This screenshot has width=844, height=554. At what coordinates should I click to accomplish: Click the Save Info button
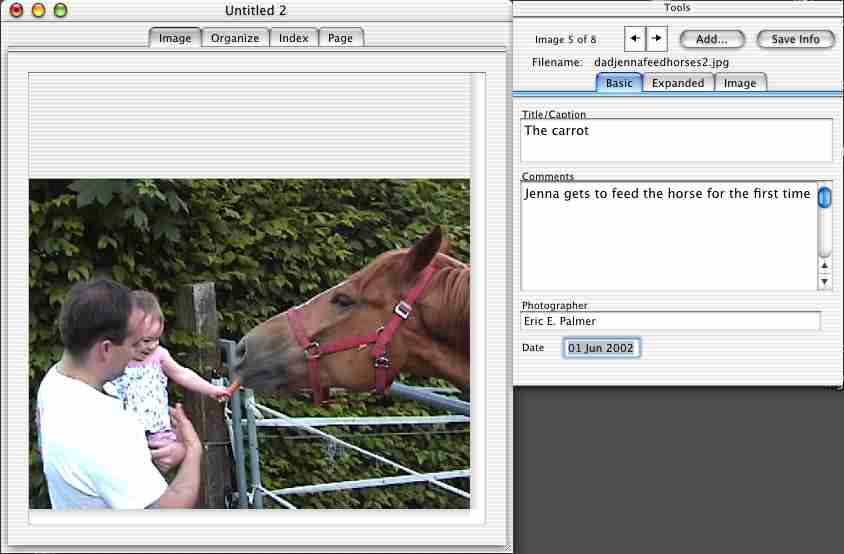(795, 39)
